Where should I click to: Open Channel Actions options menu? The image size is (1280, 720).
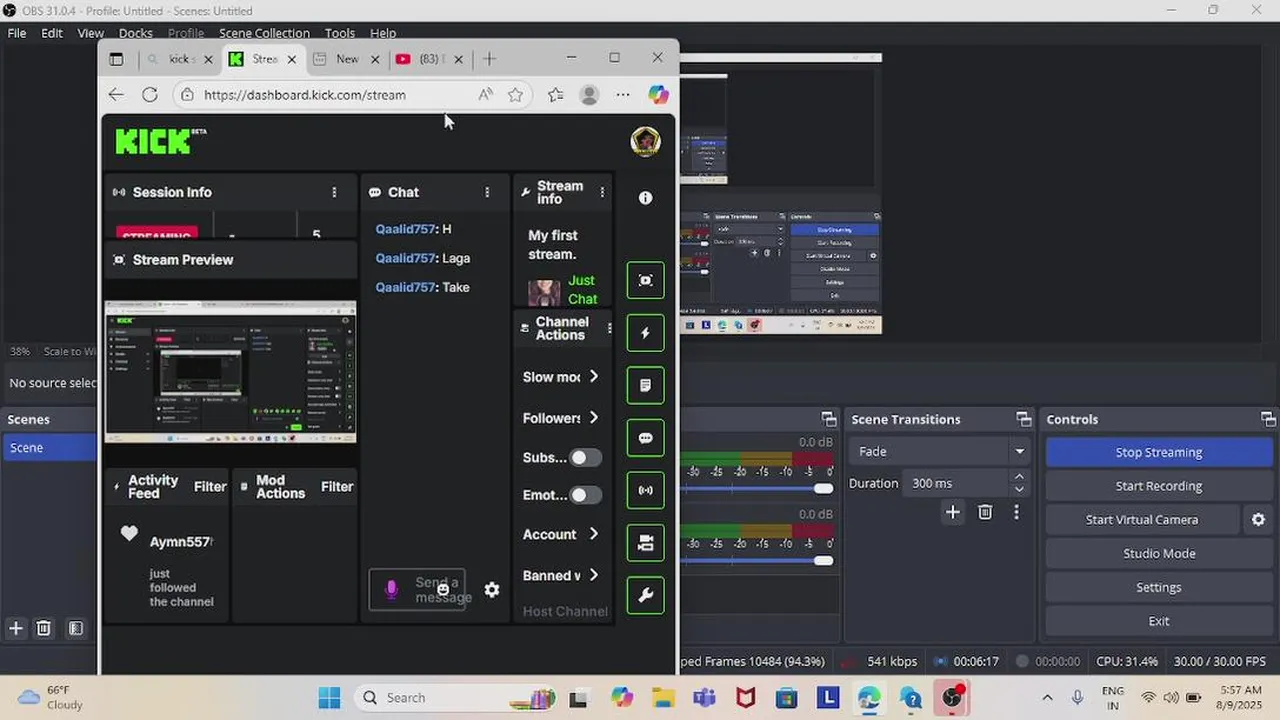(609, 328)
